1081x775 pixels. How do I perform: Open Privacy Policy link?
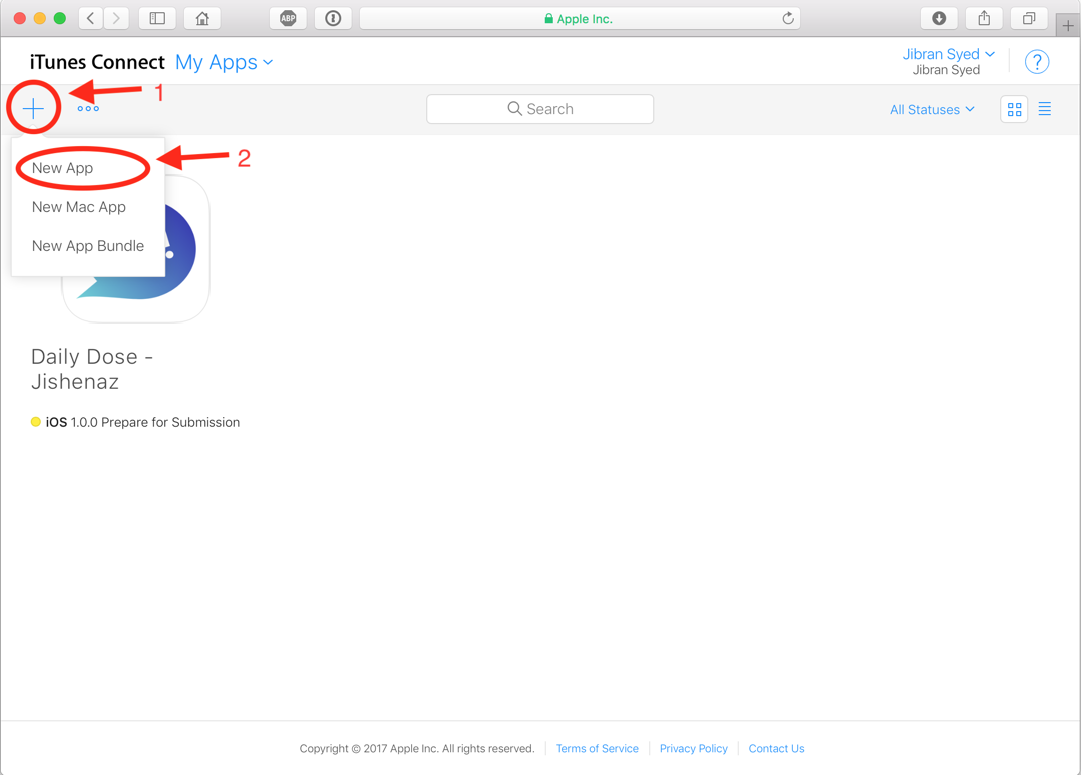click(694, 748)
